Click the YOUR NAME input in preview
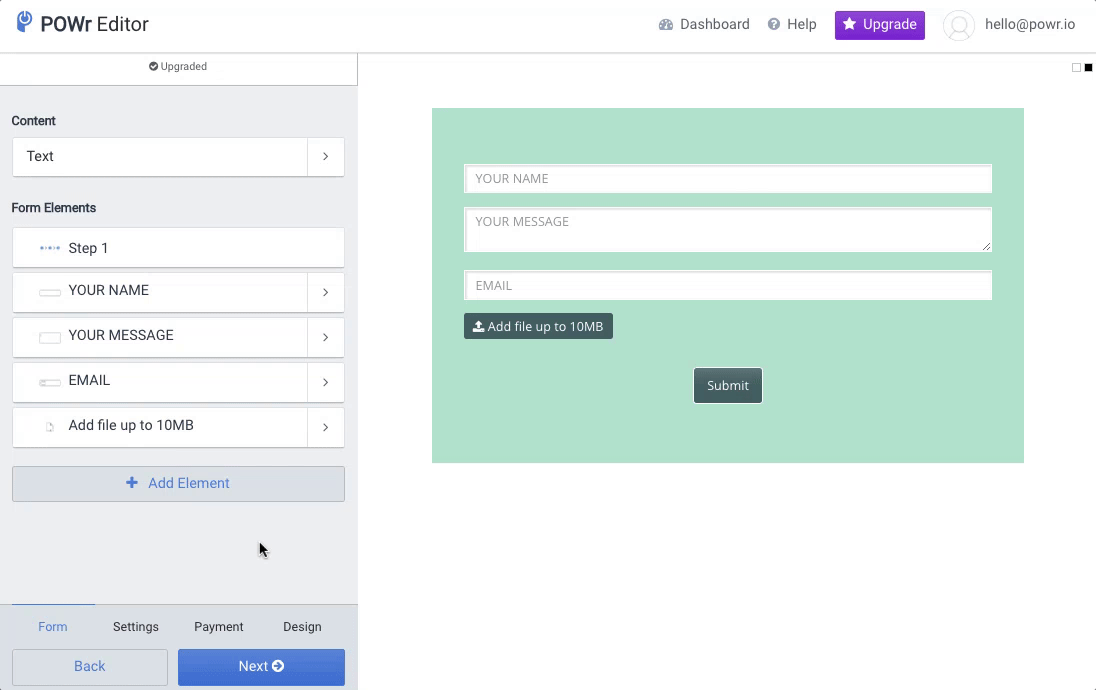This screenshot has width=1096, height=690. click(728, 179)
